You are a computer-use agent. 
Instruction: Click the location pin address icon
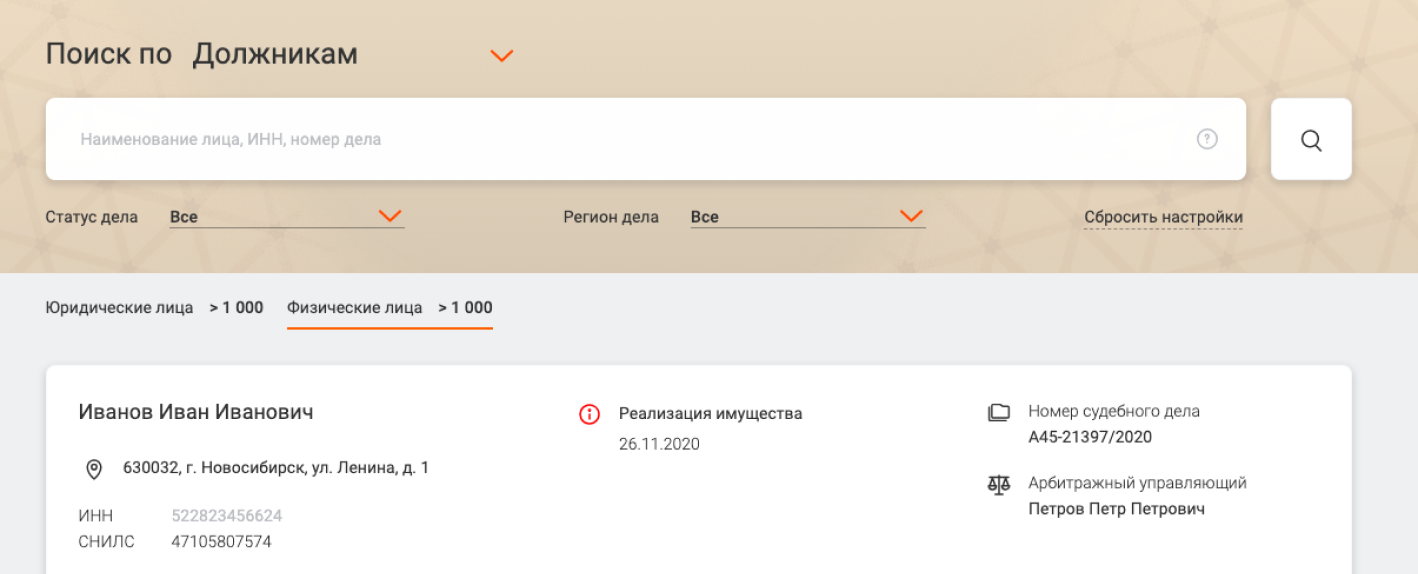pos(94,468)
